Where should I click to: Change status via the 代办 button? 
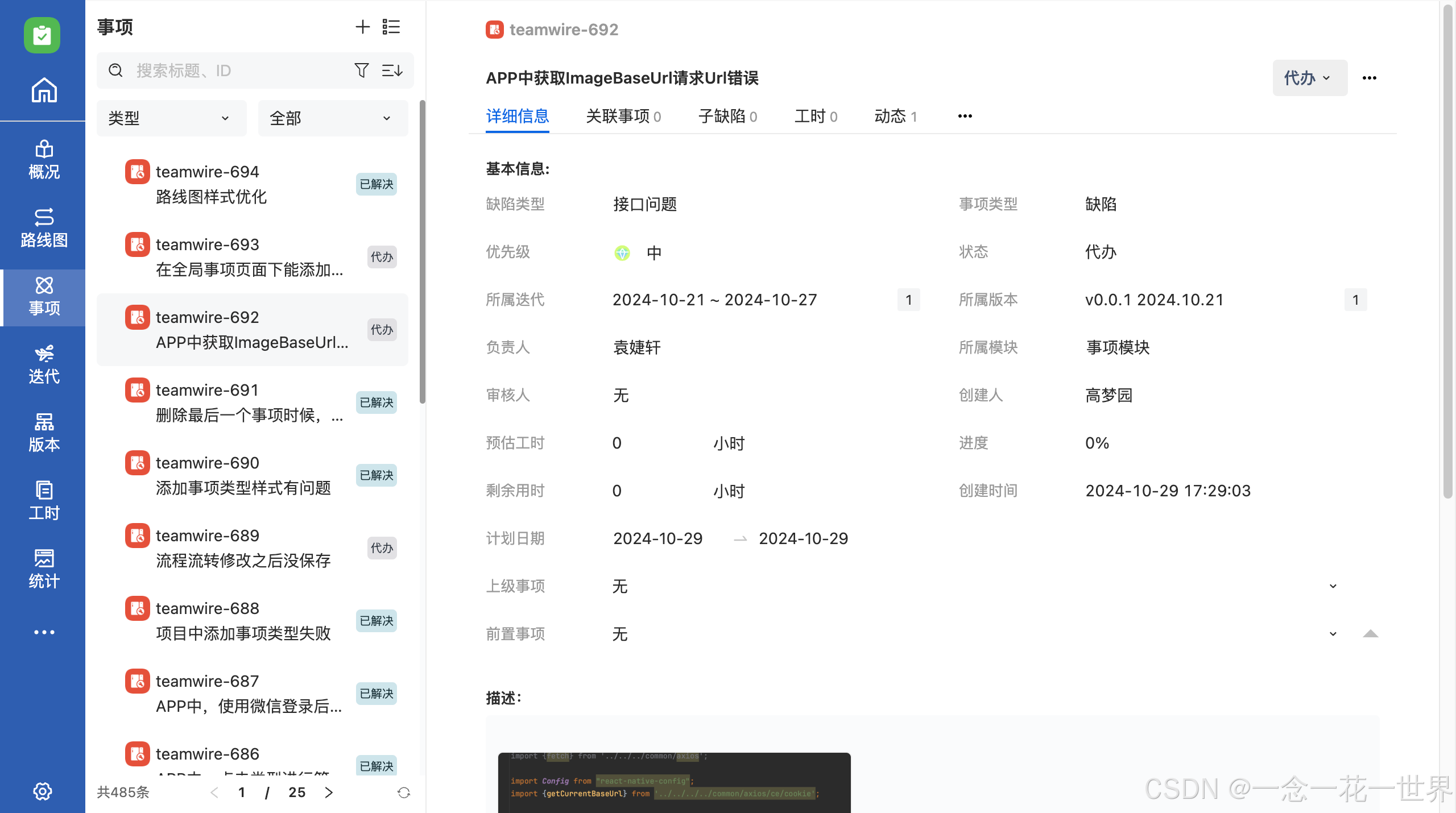1308,78
